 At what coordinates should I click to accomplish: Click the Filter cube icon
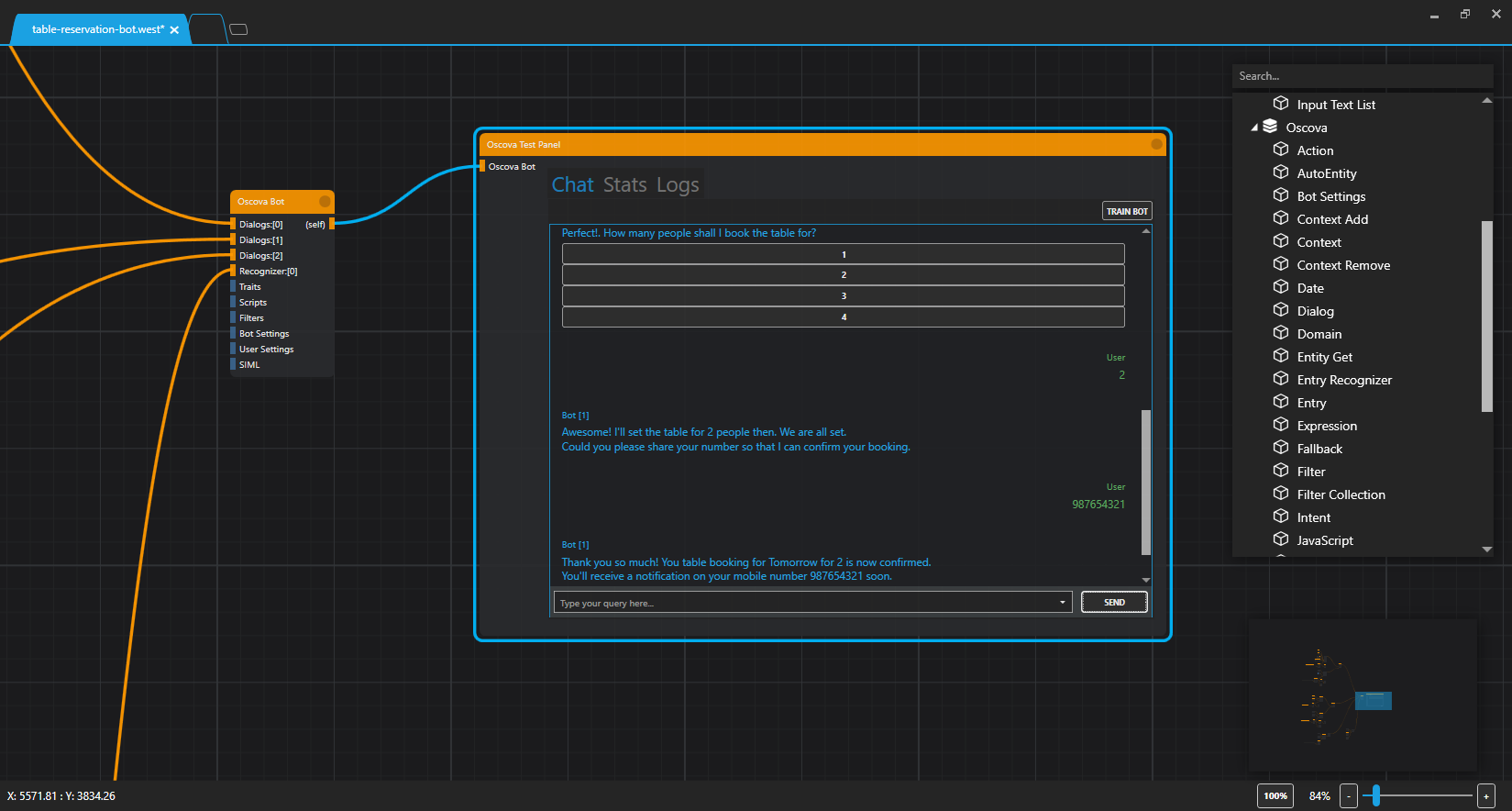1281,470
